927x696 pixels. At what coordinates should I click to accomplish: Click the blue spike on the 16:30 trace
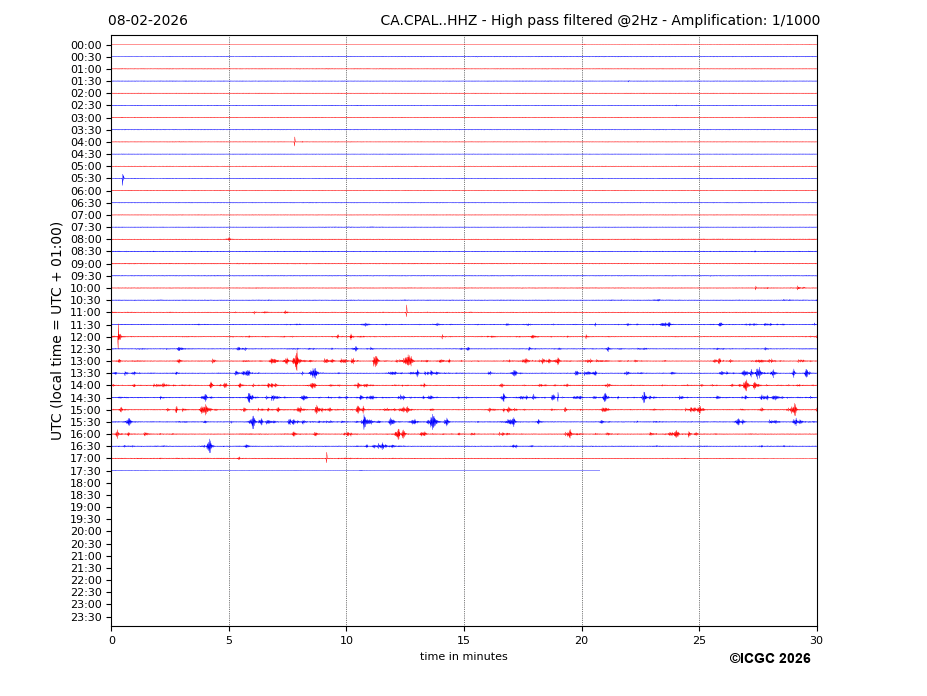point(209,446)
